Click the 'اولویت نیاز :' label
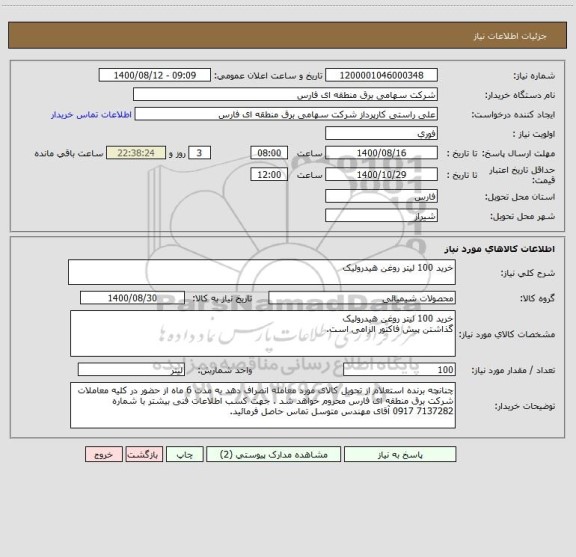Screen dimensions: 576x557 [534, 134]
